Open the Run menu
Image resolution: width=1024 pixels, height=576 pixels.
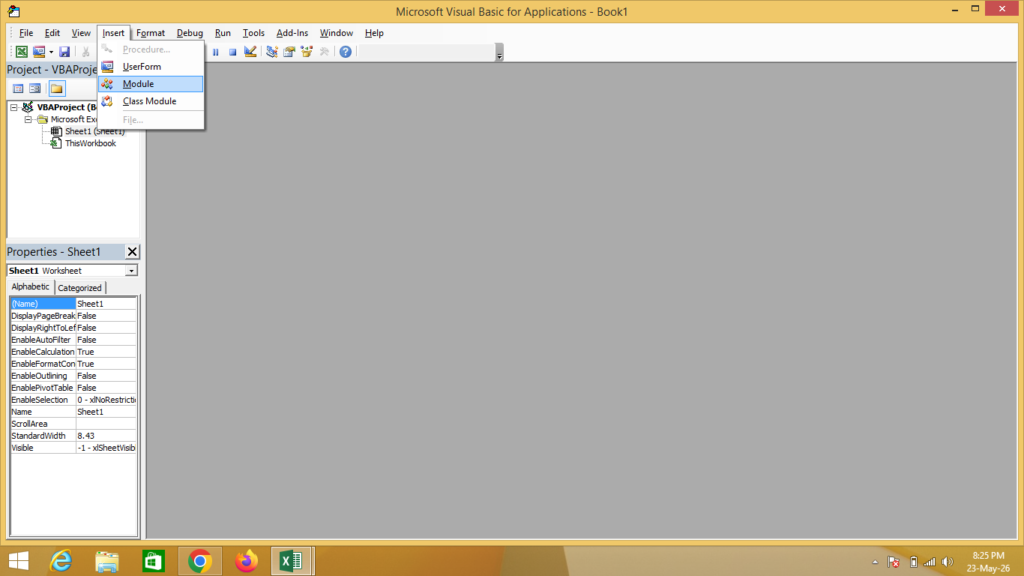tap(223, 33)
